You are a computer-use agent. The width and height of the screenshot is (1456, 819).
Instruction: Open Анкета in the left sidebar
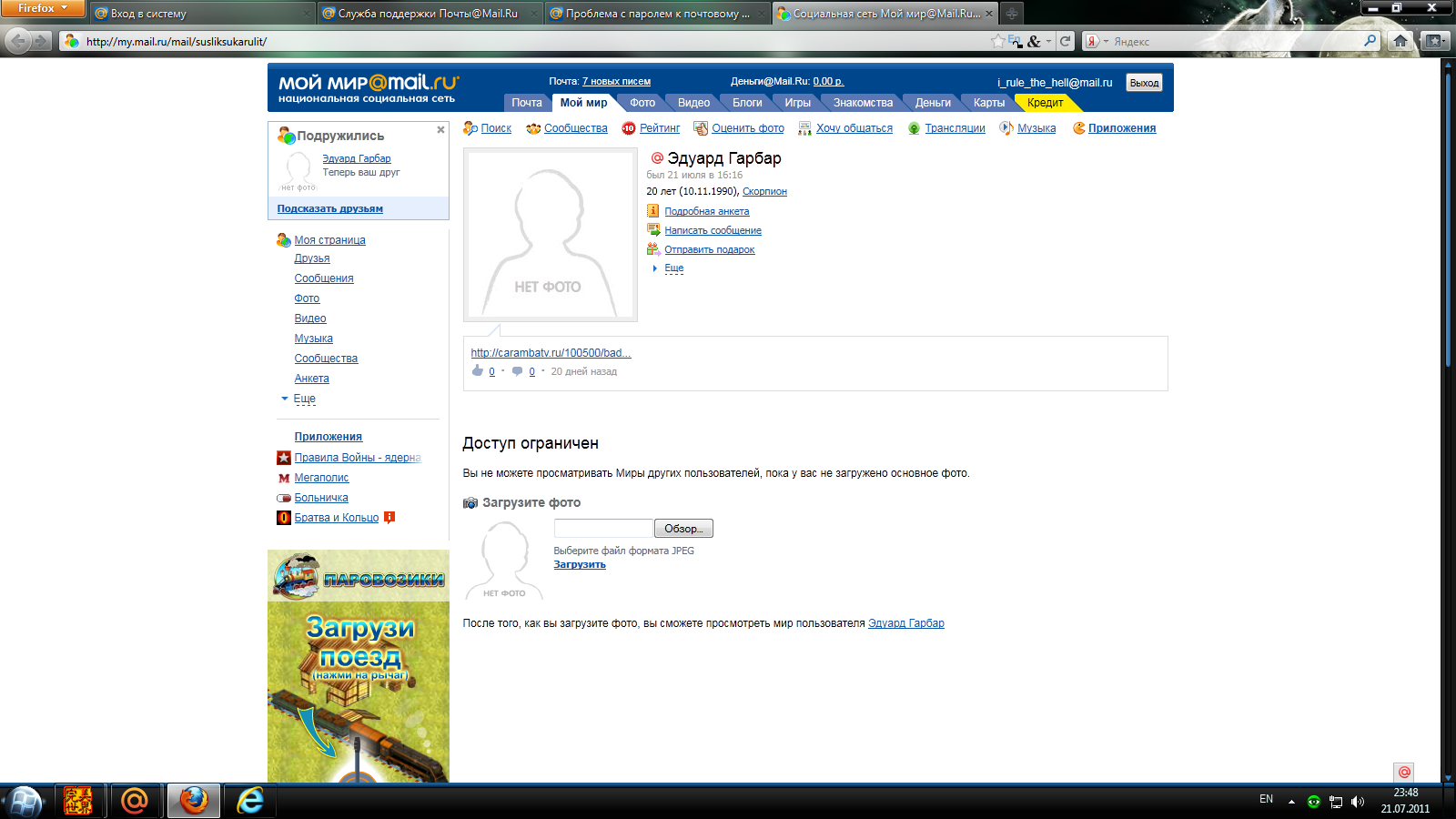312,379
